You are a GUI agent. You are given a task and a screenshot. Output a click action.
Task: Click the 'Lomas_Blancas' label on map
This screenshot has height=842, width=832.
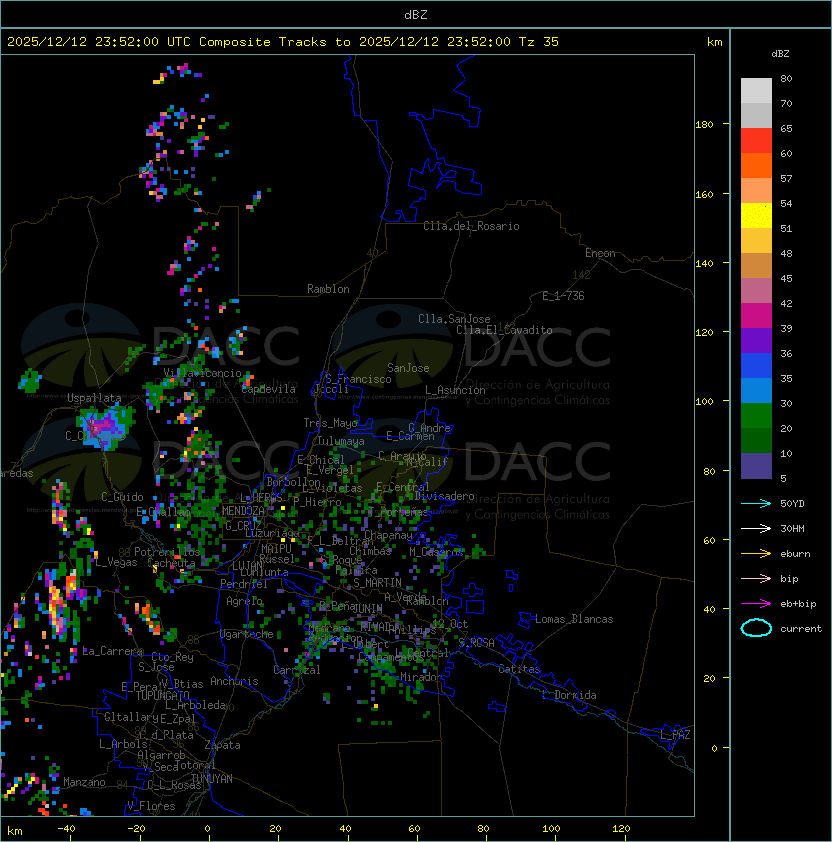click(x=574, y=619)
